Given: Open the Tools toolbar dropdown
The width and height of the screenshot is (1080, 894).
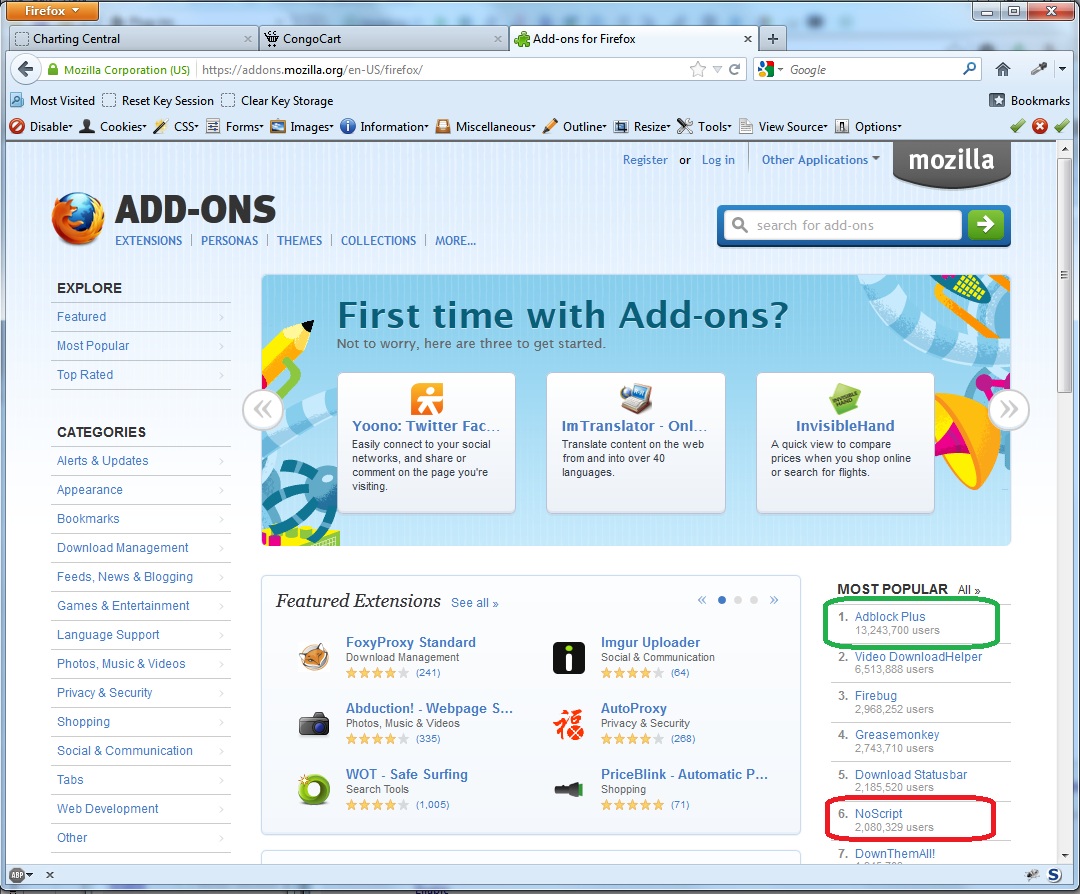Looking at the screenshot, I should click(704, 127).
